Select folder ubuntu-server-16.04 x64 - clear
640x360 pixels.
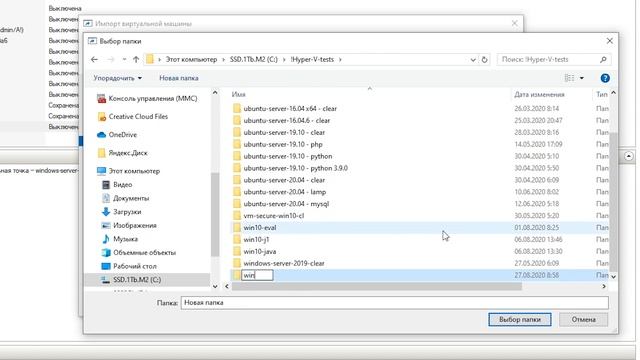[290, 109]
